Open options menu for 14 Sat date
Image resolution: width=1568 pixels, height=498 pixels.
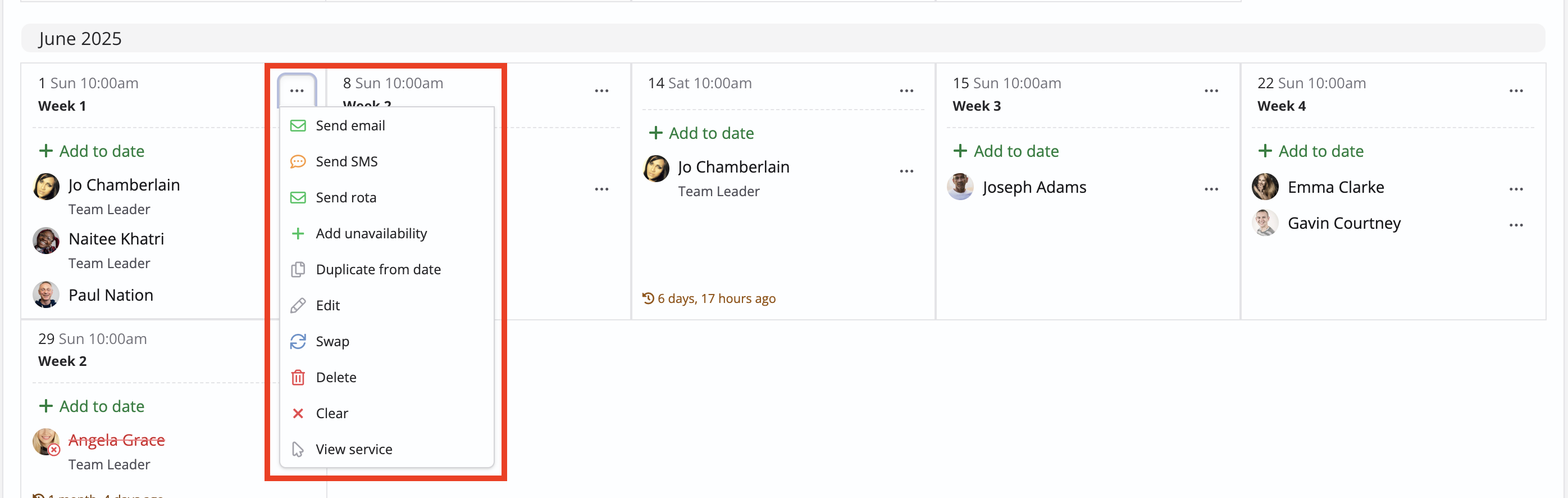click(906, 91)
